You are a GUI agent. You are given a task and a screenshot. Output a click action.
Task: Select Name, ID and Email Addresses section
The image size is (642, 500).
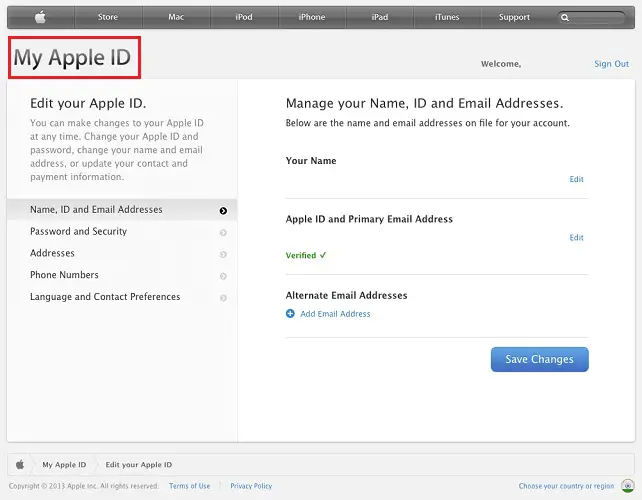point(122,210)
